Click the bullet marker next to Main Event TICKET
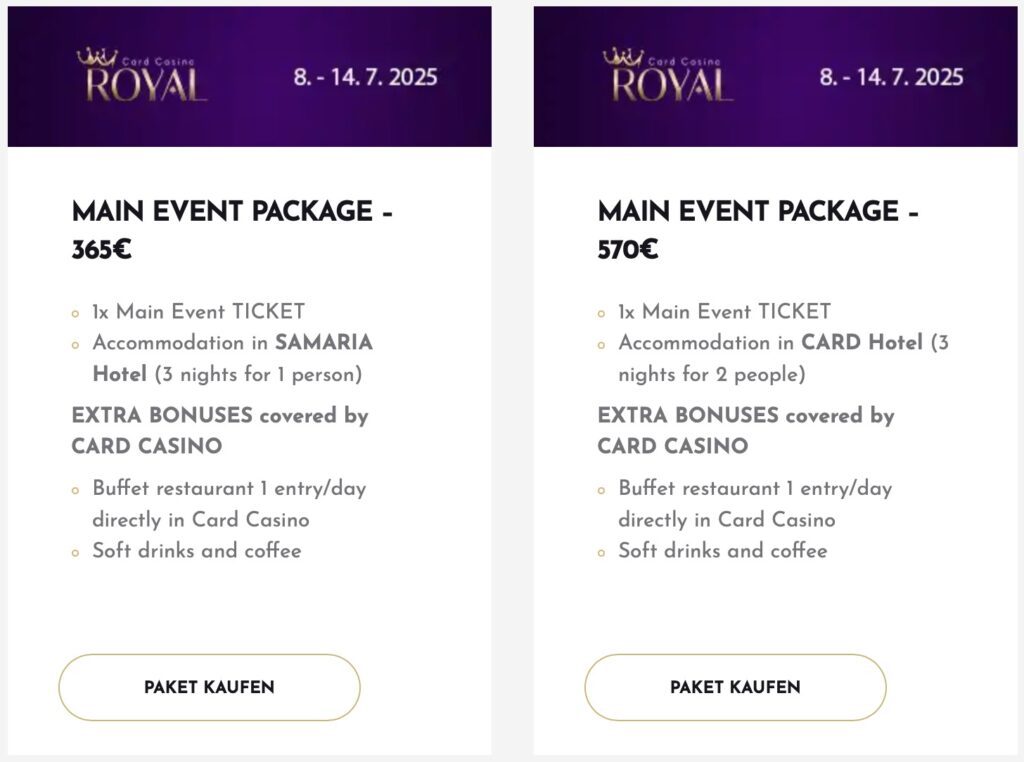 75,312
